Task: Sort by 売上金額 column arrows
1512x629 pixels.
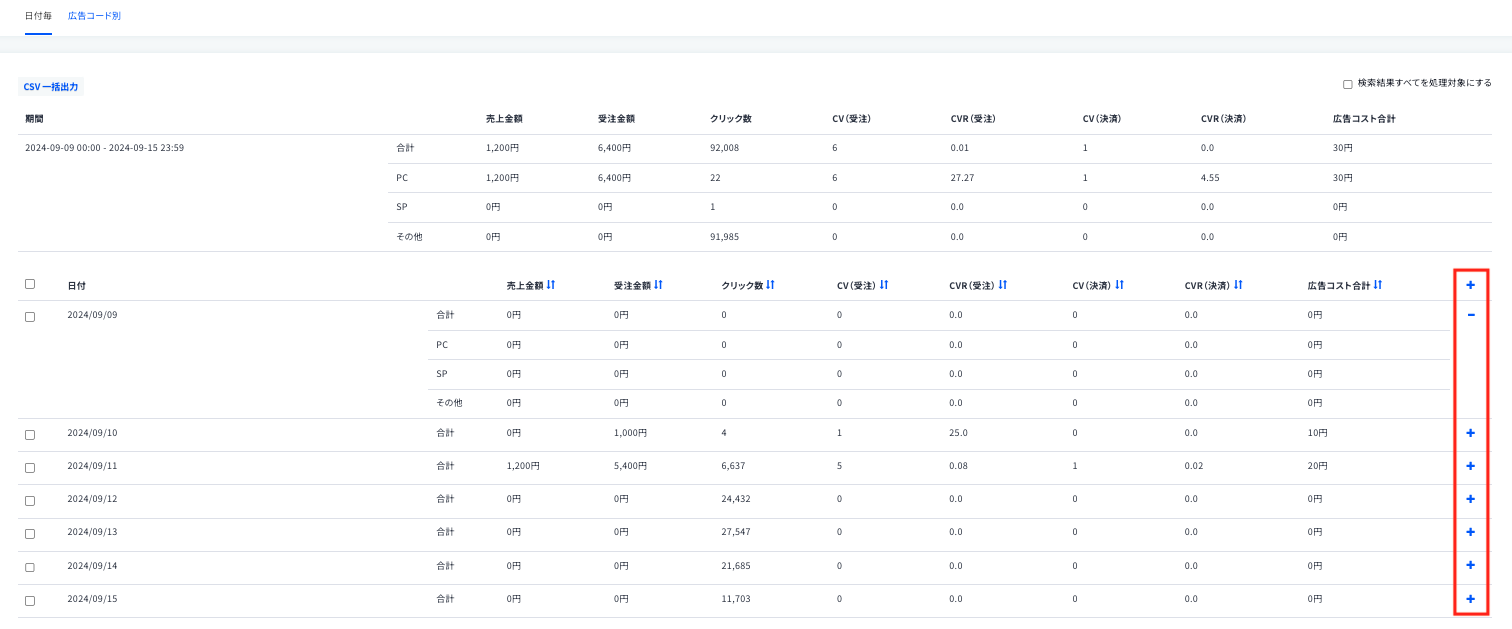Action: click(551, 285)
